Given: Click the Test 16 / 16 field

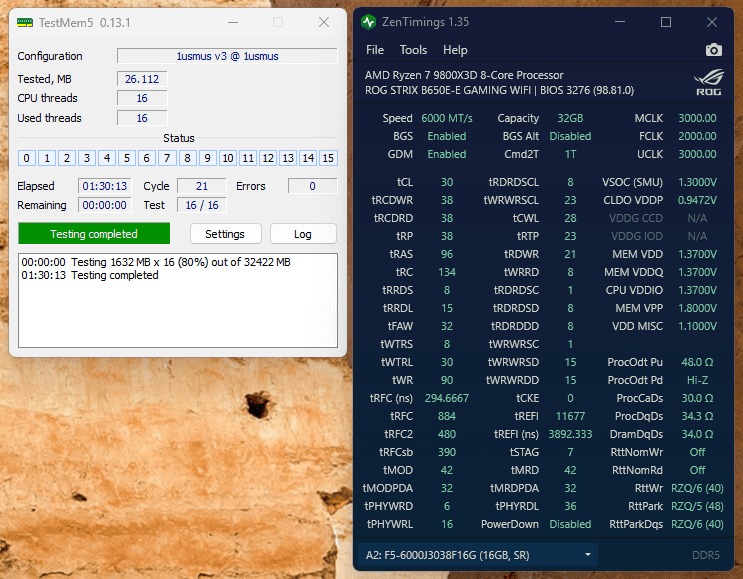Looking at the screenshot, I should pos(202,205).
